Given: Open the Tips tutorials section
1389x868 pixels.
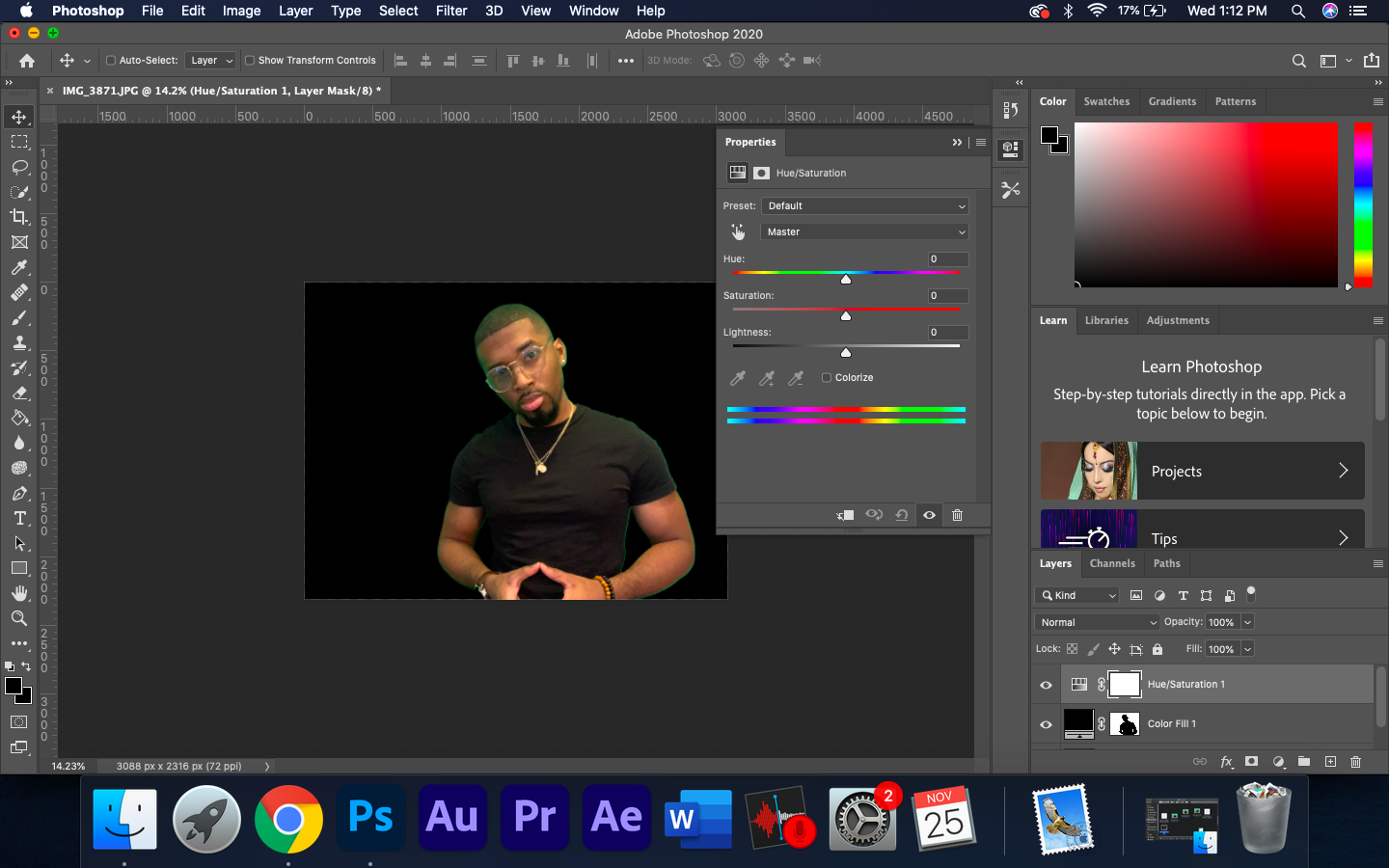Looking at the screenshot, I should pyautogui.click(x=1201, y=538).
